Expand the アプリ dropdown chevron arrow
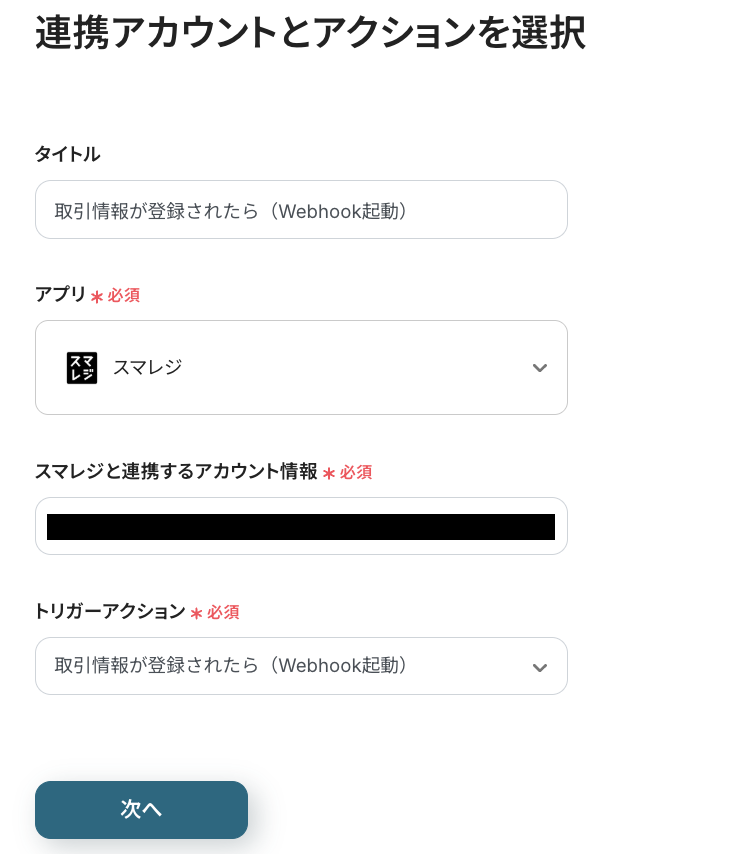732x854 pixels. coord(540,368)
